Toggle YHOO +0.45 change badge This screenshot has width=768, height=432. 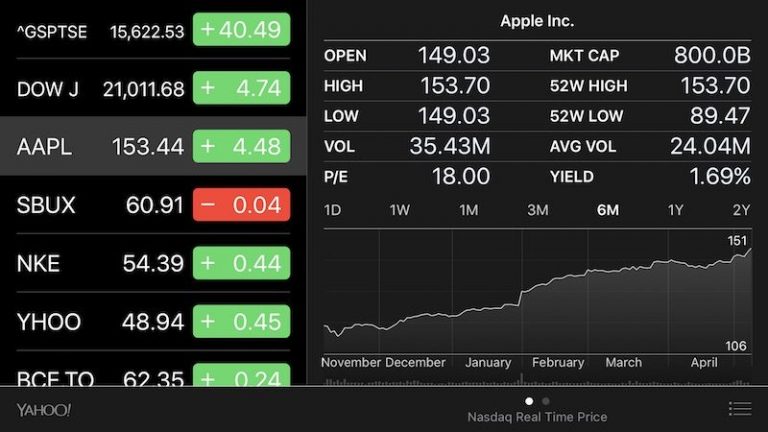click(x=244, y=321)
